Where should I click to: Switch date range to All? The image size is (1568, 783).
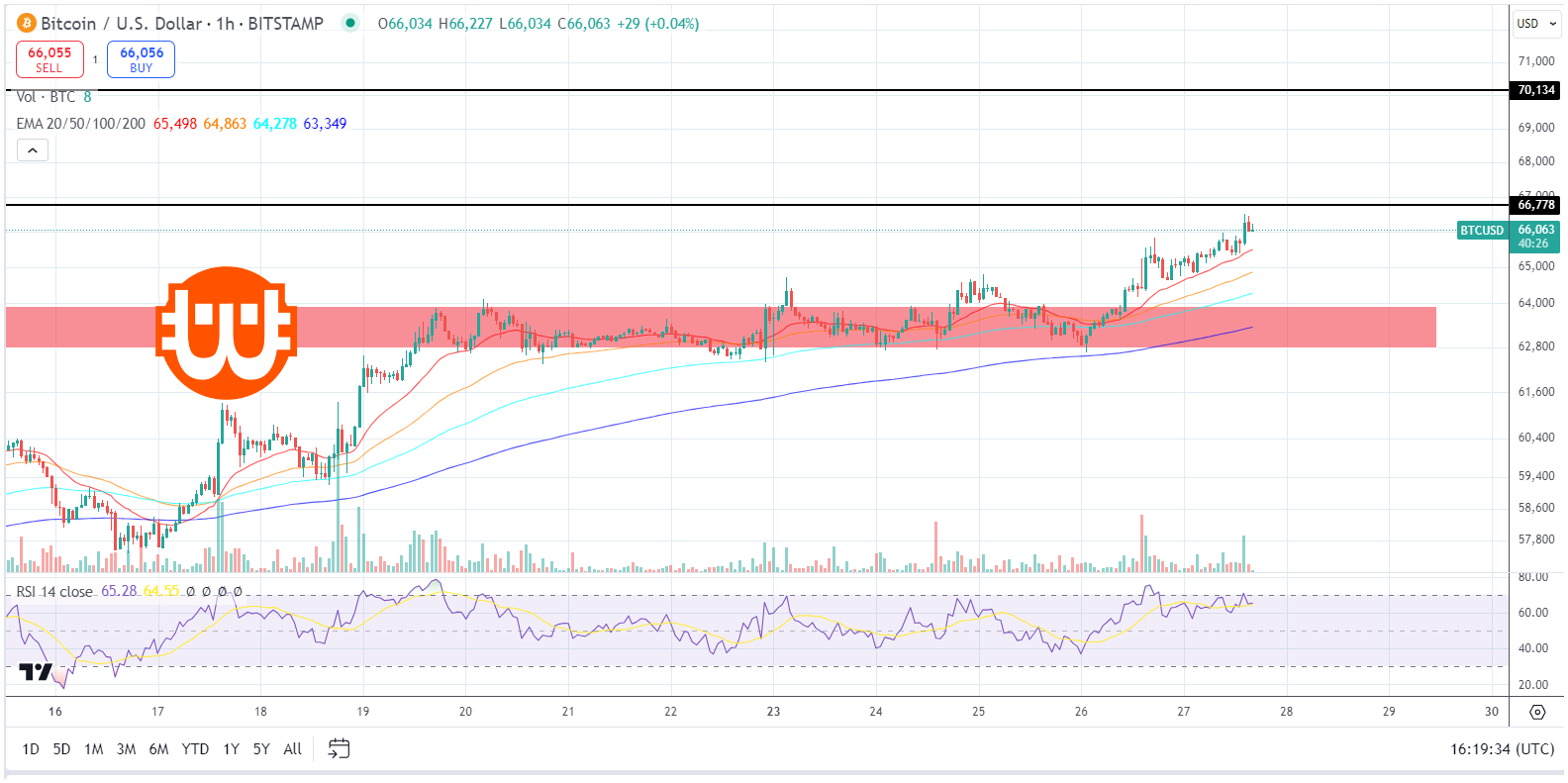(292, 748)
